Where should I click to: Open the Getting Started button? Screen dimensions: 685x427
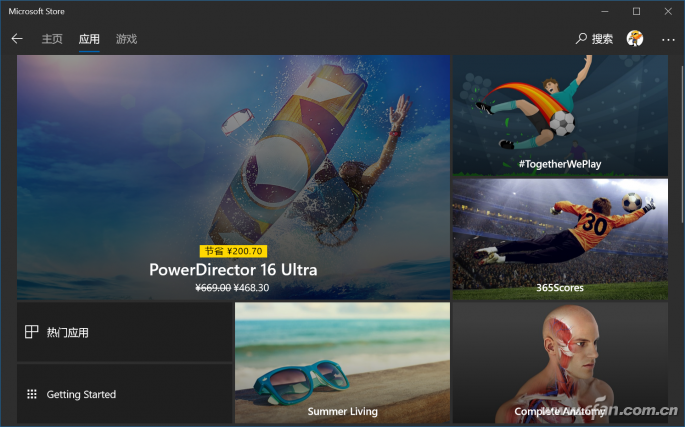click(x=125, y=394)
